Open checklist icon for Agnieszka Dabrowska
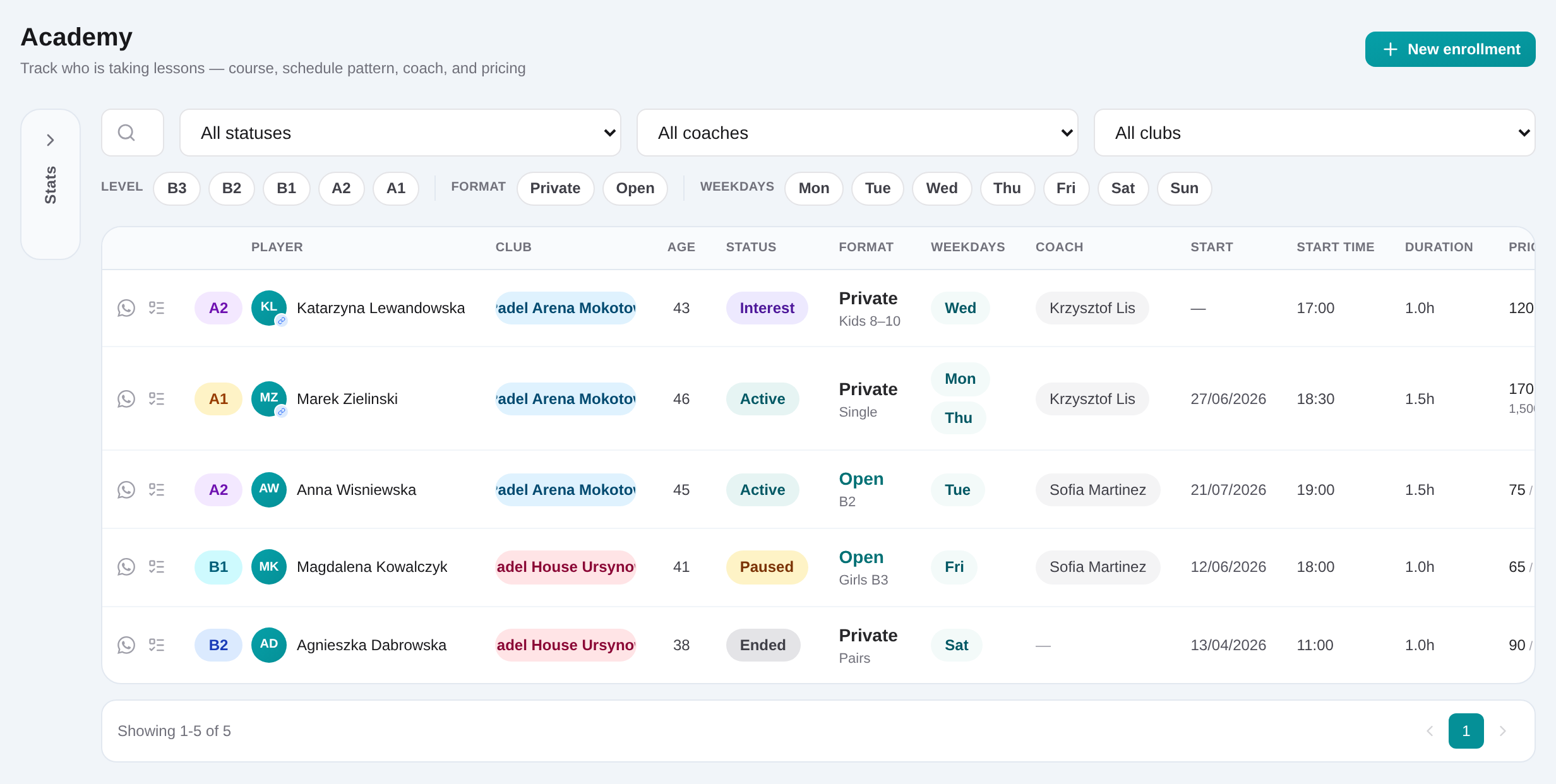 pos(157,645)
